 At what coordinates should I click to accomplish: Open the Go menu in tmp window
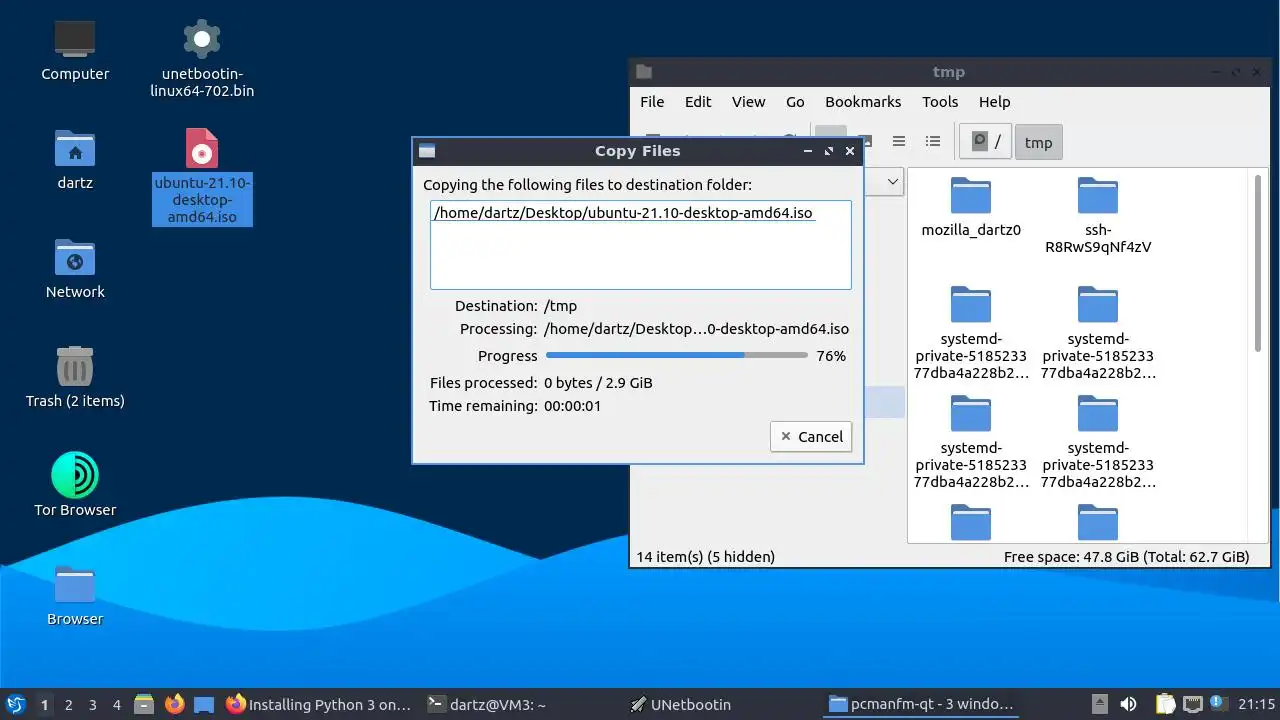tap(795, 102)
